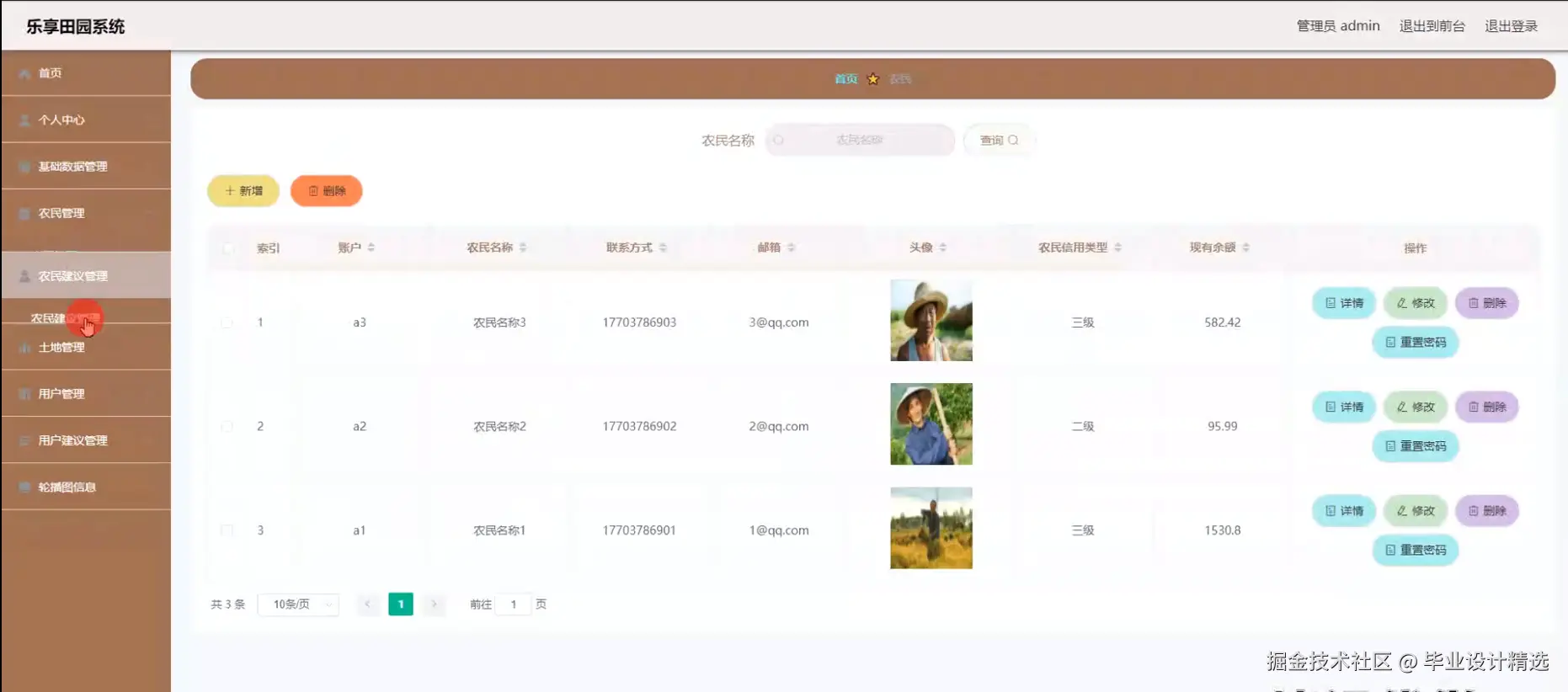Click the 乐享田园系统 title
The height and width of the screenshot is (692, 1568).
(76, 26)
